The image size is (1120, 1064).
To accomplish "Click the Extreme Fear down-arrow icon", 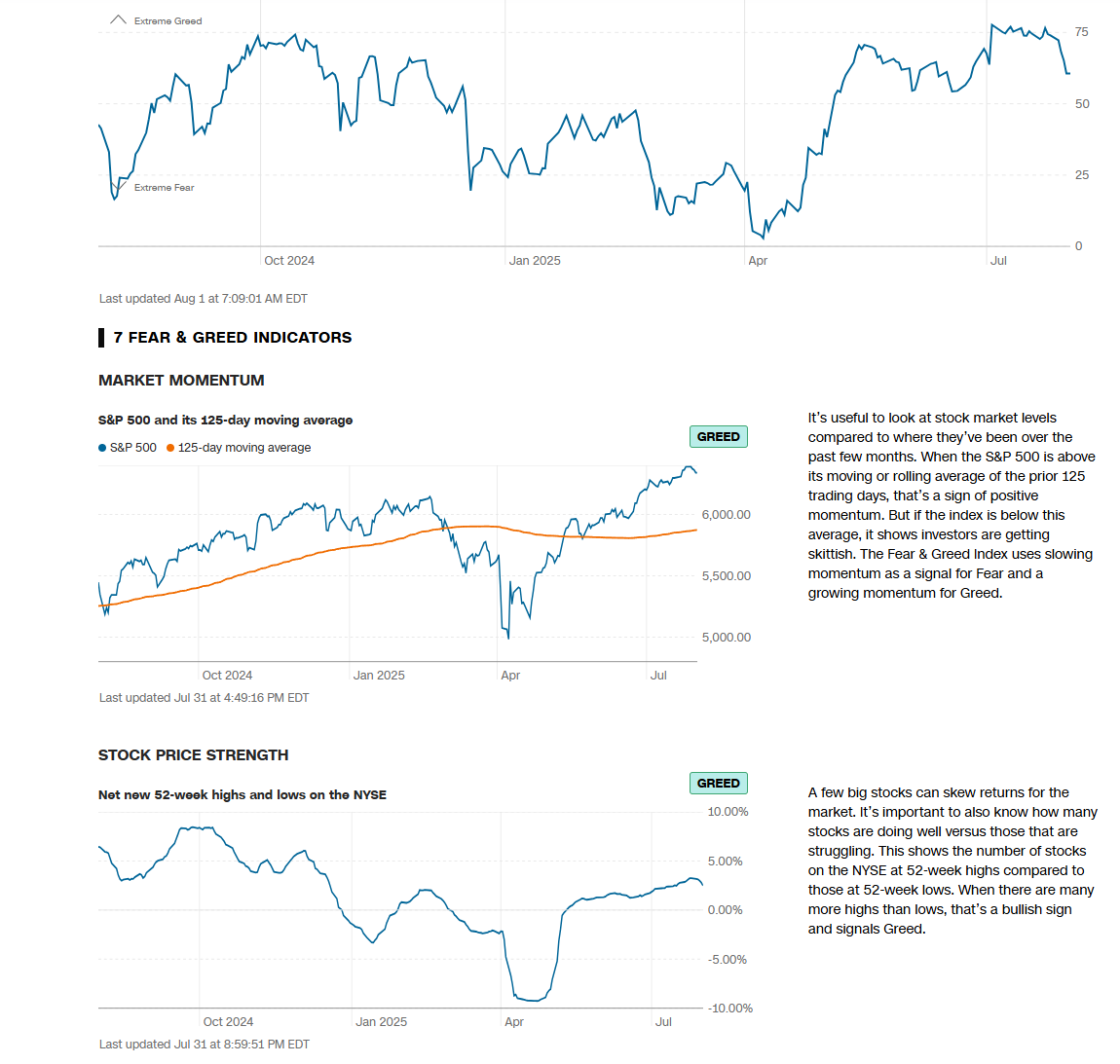I will 119,185.
